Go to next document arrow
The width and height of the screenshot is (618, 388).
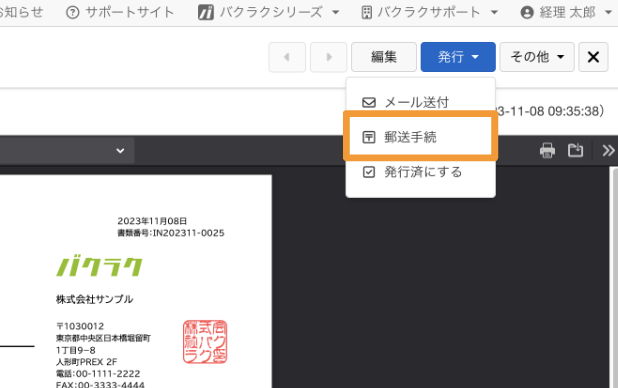pyautogui.click(x=328, y=57)
